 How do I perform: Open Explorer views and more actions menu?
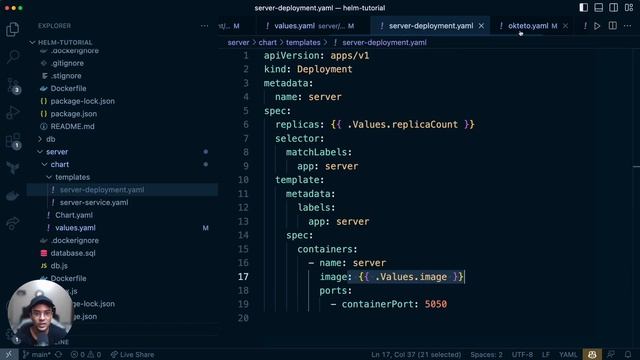click(204, 26)
